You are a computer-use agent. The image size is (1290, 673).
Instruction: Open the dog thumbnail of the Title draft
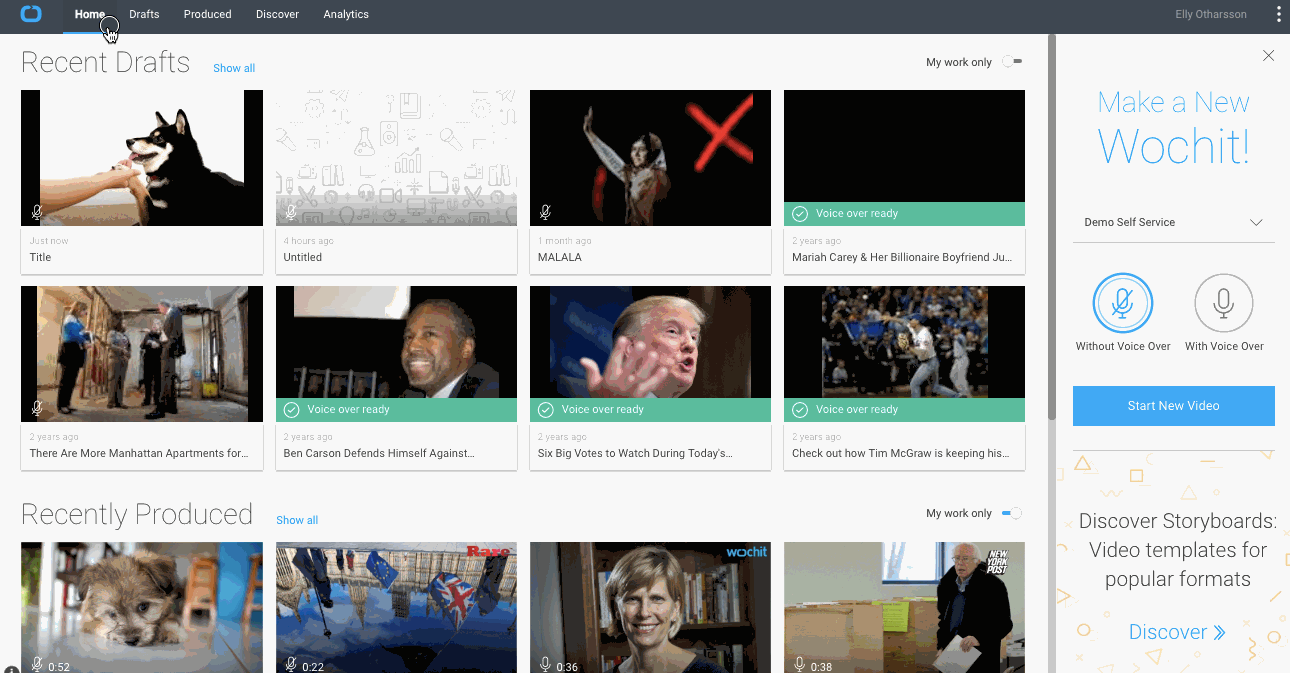142,158
